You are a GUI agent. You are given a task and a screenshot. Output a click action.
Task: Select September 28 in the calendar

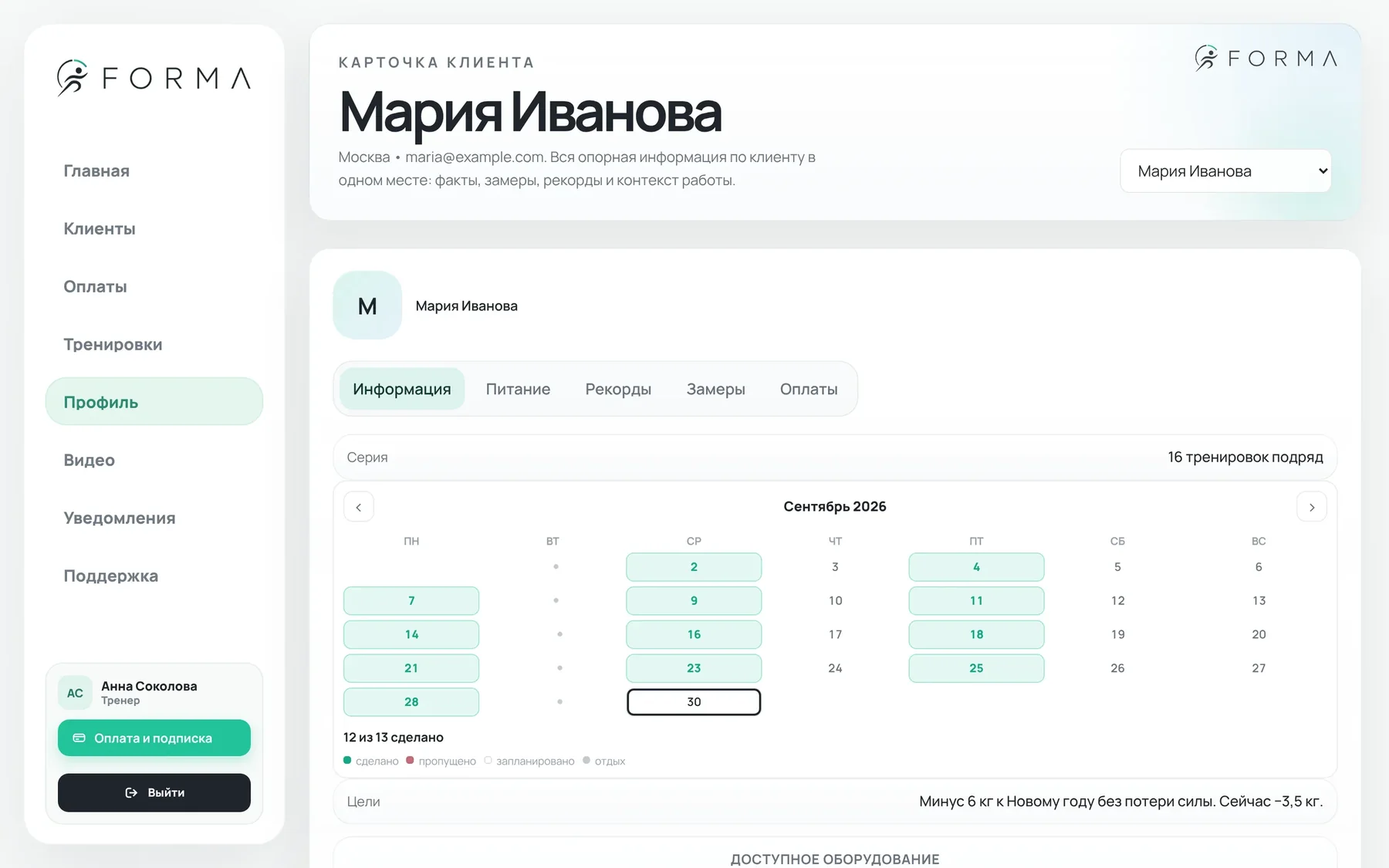[411, 702]
